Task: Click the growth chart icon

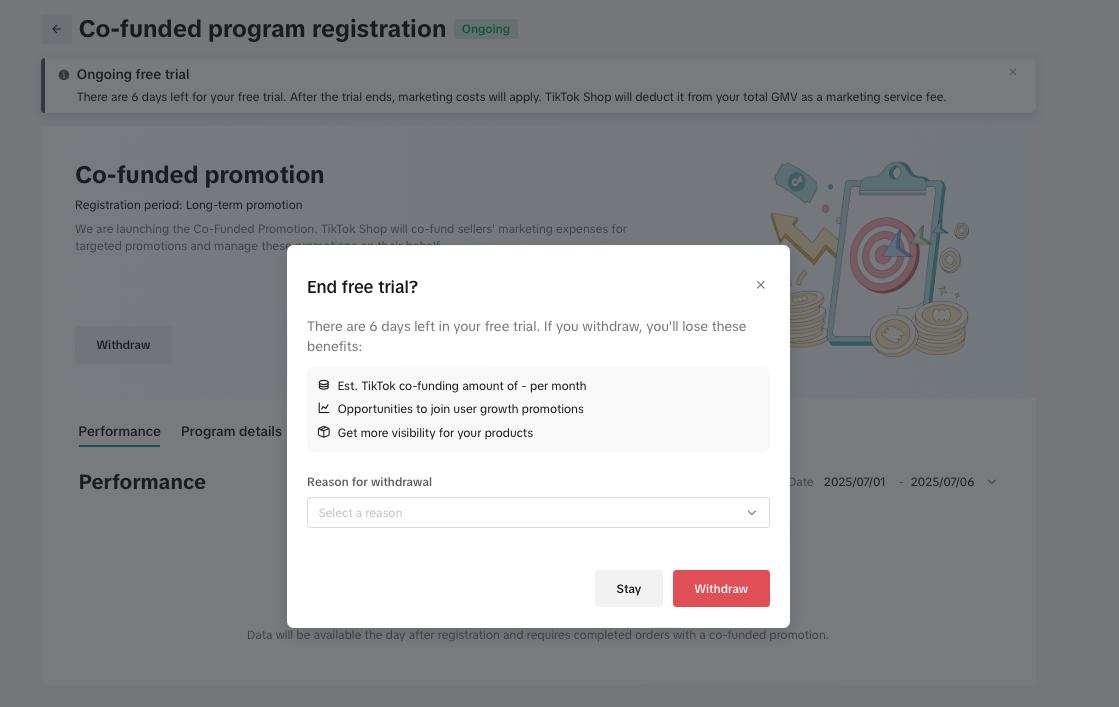Action: click(323, 408)
